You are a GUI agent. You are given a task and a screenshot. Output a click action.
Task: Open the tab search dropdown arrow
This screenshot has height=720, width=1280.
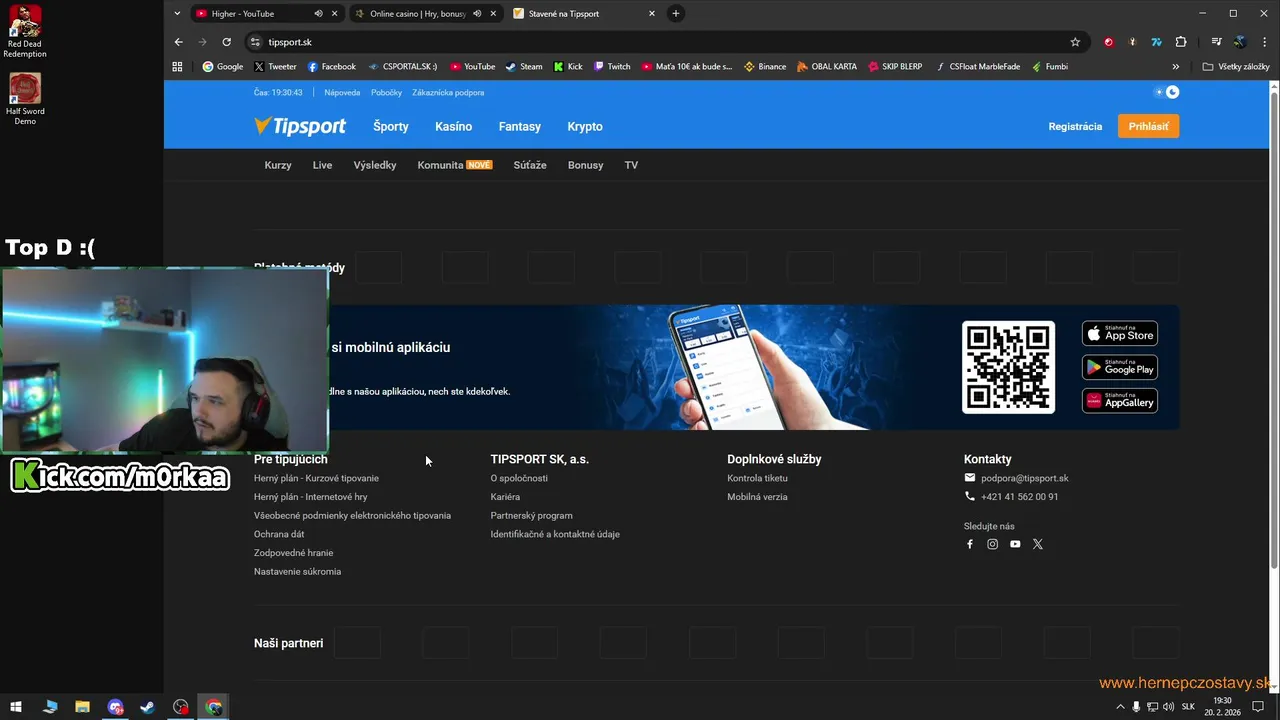tap(177, 14)
